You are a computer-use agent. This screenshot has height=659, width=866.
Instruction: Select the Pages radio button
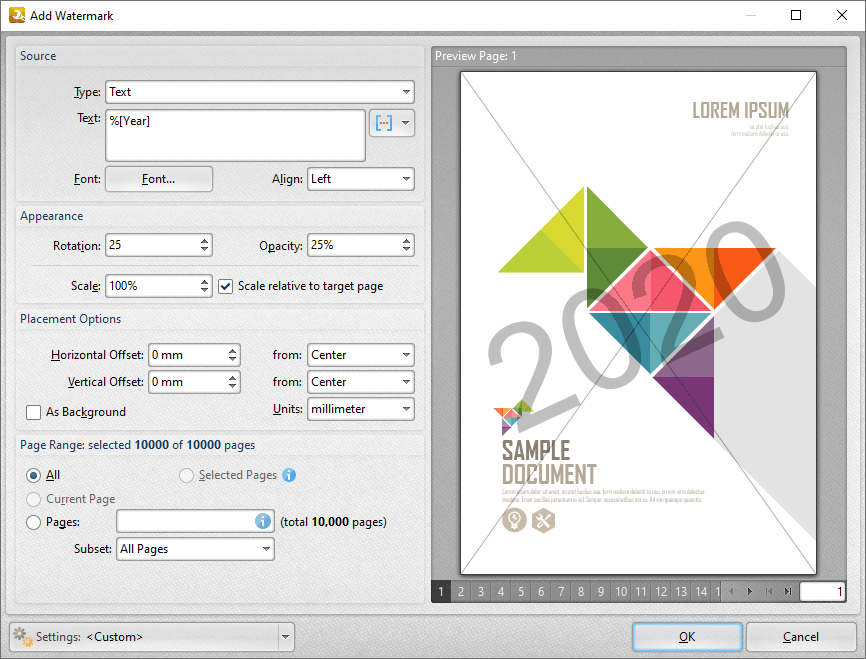tap(34, 522)
